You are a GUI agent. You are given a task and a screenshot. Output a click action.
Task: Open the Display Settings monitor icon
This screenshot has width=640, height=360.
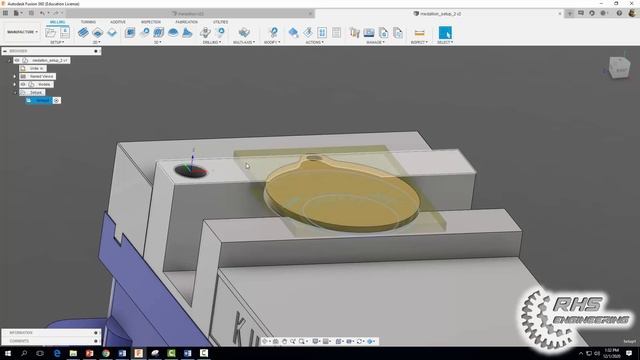tap(316, 341)
